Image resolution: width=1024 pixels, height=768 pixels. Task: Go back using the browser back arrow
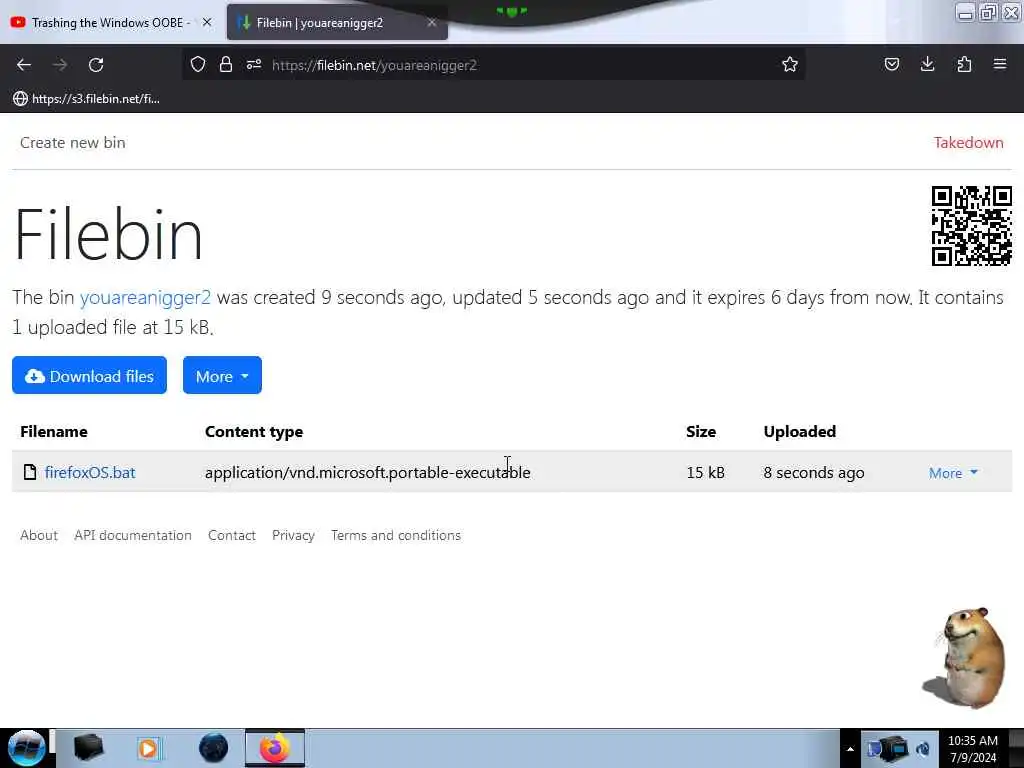[x=24, y=65]
